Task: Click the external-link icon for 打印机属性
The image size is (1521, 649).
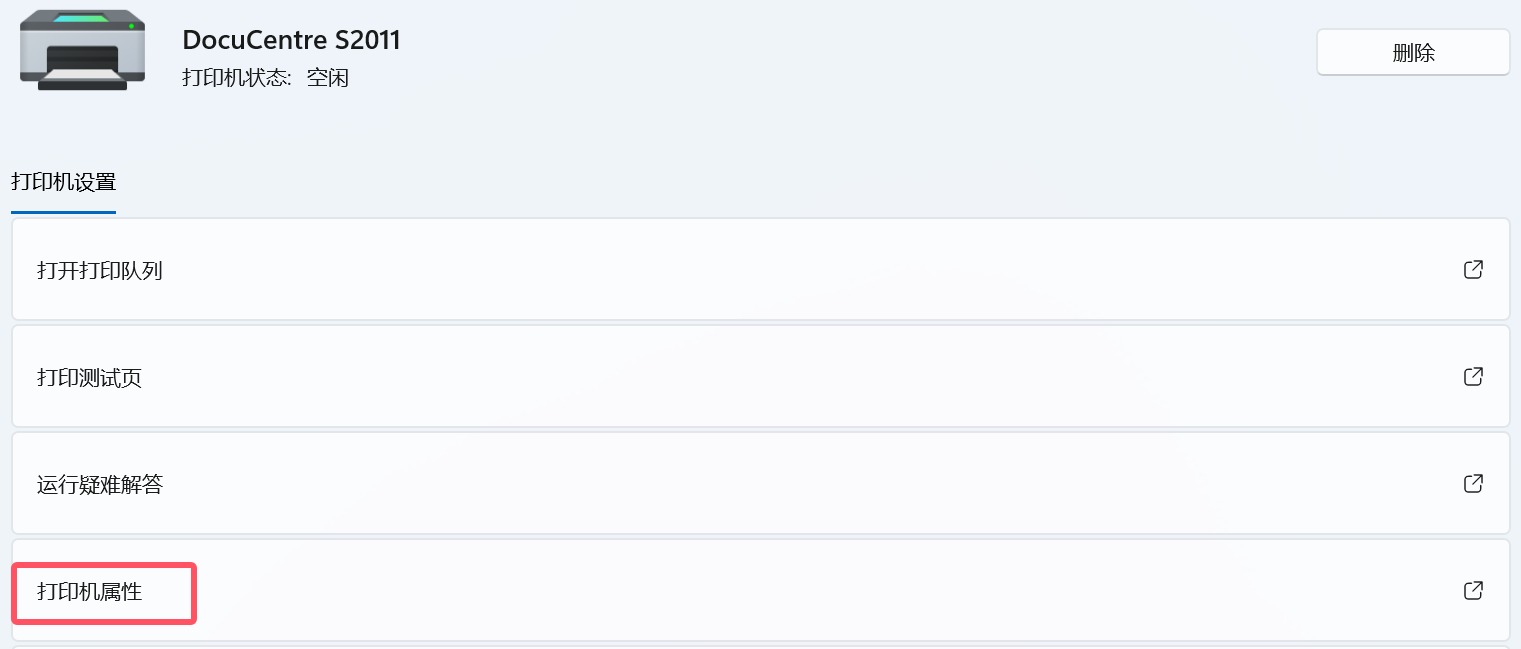Action: (1472, 591)
